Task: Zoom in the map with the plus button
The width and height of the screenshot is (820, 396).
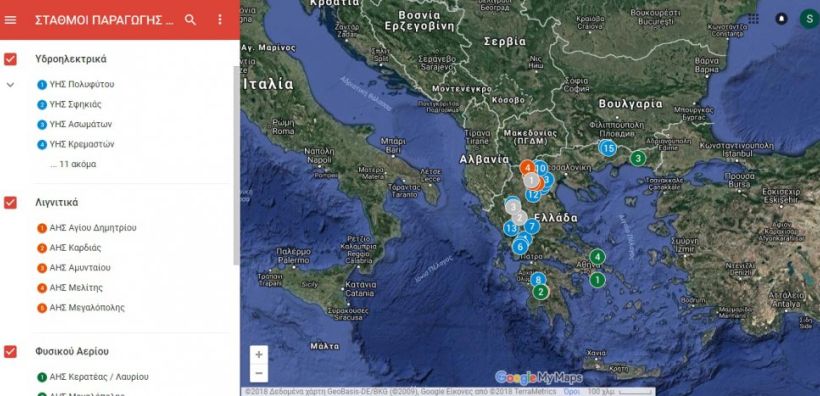Action: tap(259, 355)
